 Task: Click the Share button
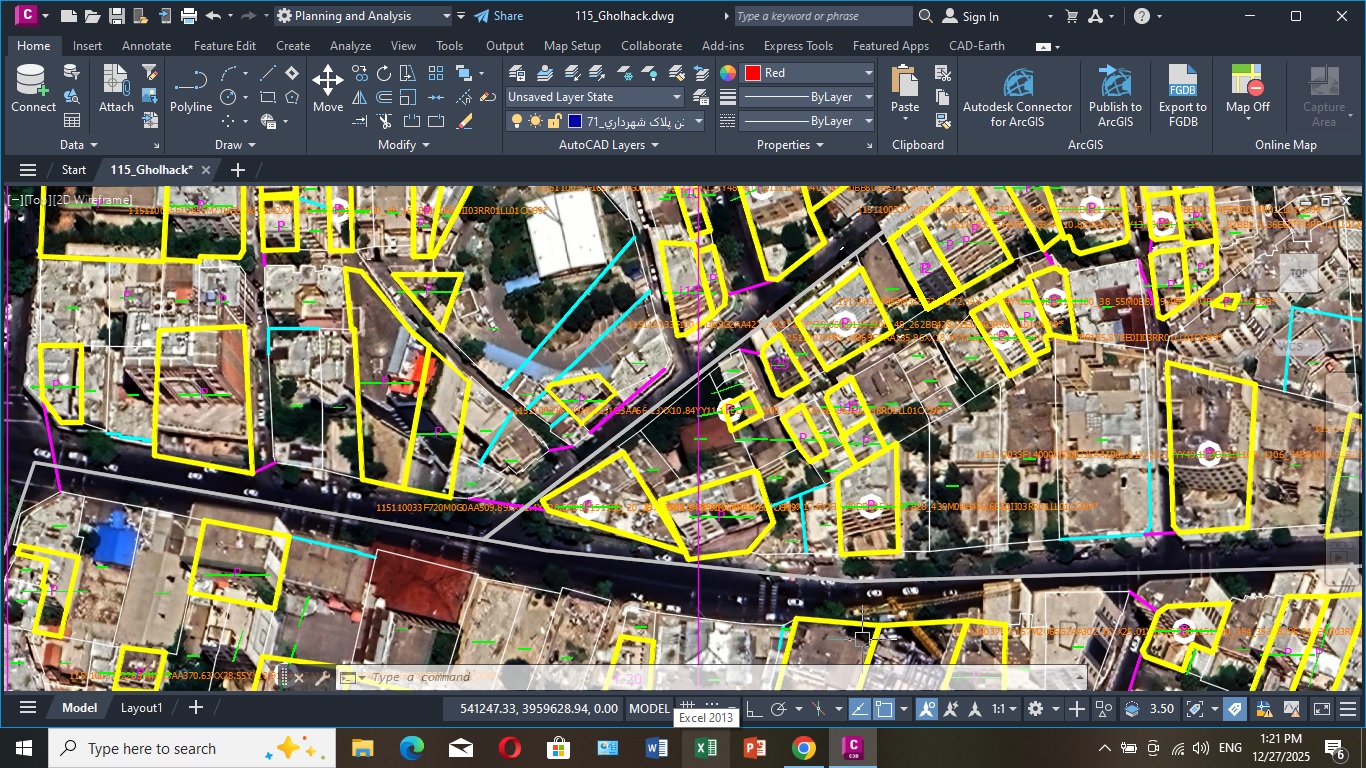pyautogui.click(x=498, y=16)
